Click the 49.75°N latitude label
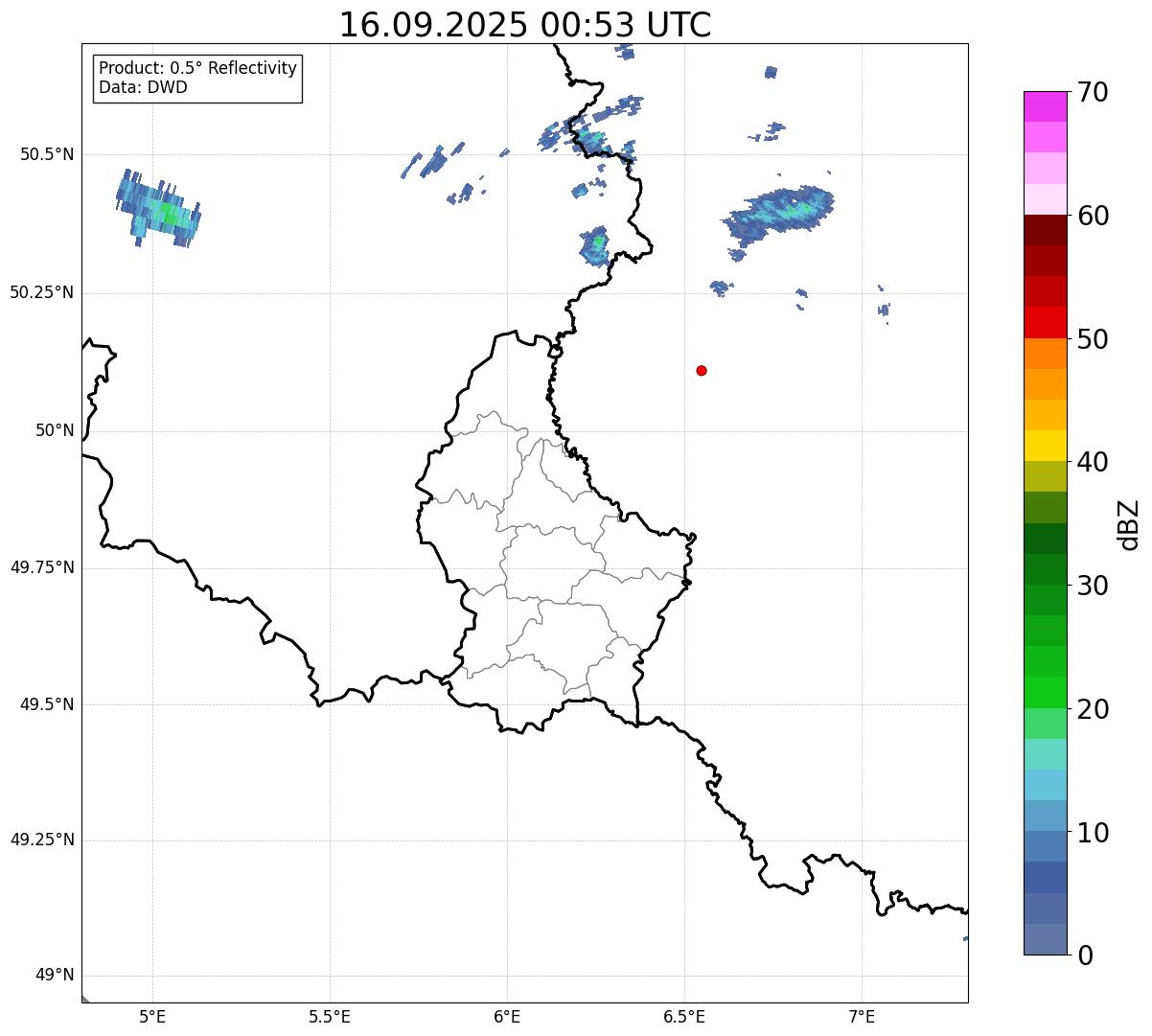 41,567
